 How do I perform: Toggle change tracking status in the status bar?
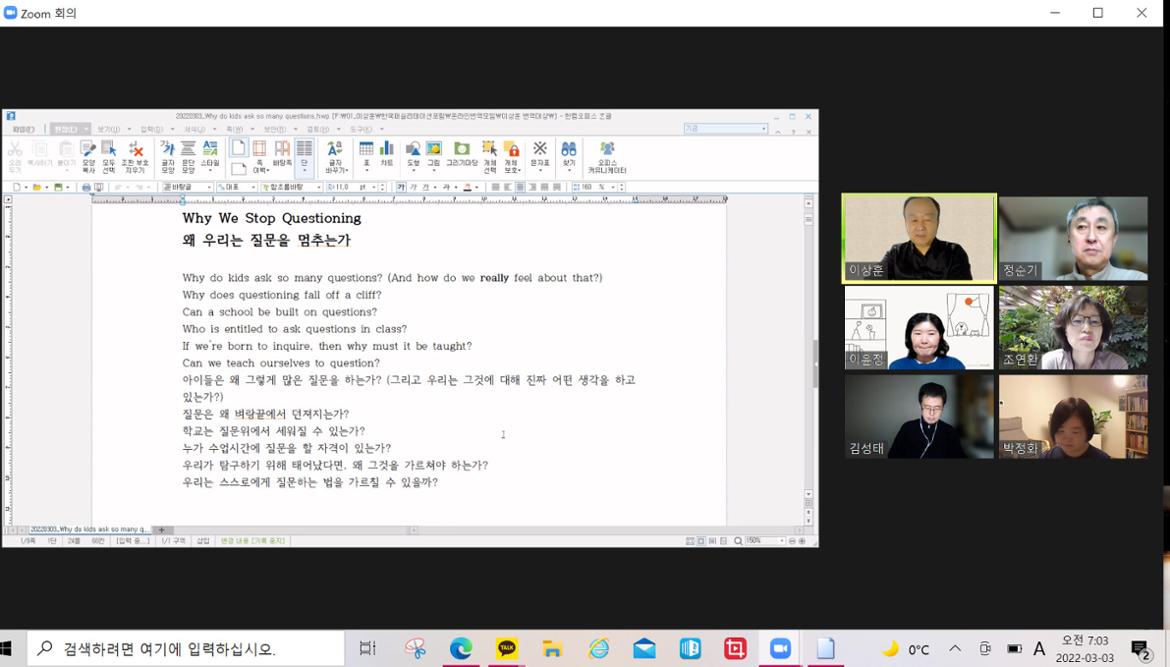[253, 541]
